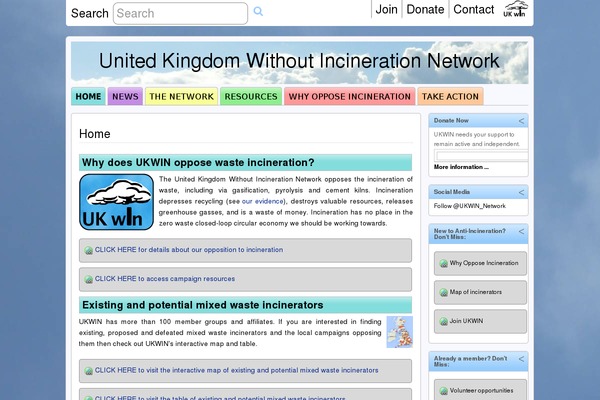Viewport: 600px width, 400px height.
Task: Open the UK map thumbnail of incinerators
Action: point(399,332)
